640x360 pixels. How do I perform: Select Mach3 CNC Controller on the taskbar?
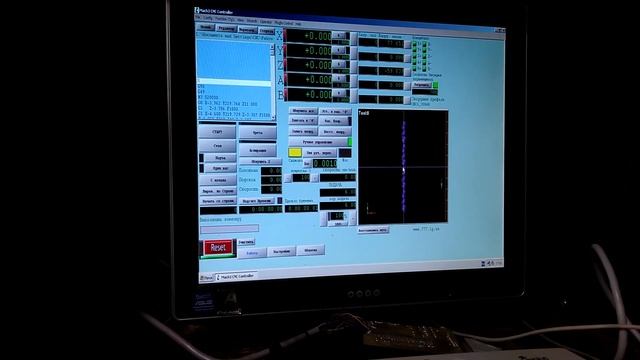click(236, 277)
